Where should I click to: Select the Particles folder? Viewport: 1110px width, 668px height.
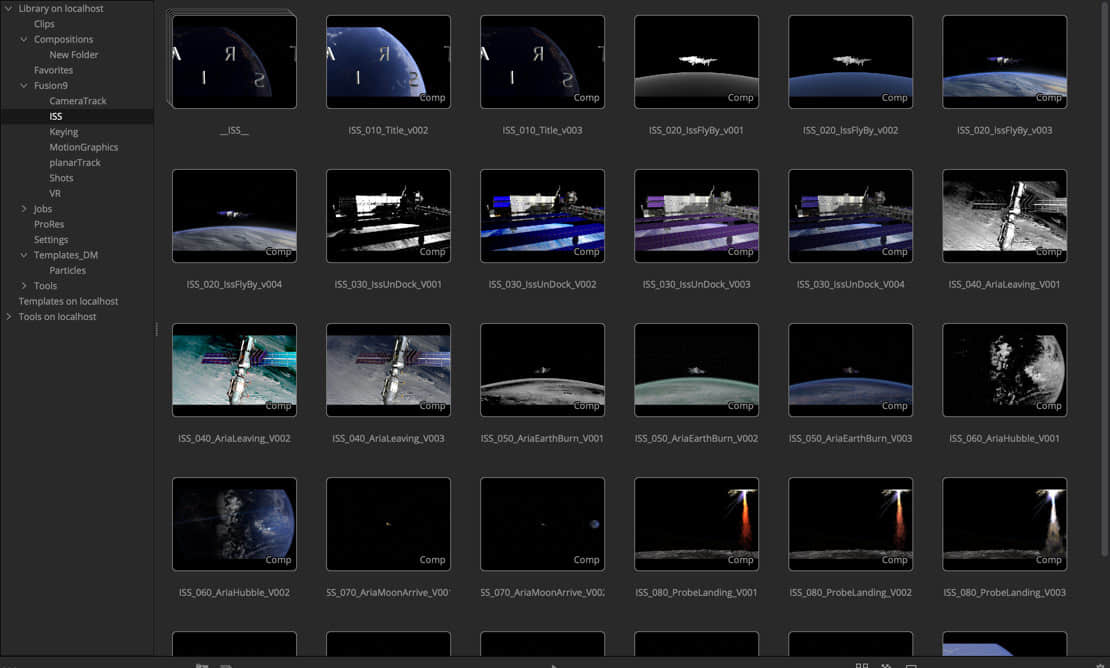tap(68, 270)
